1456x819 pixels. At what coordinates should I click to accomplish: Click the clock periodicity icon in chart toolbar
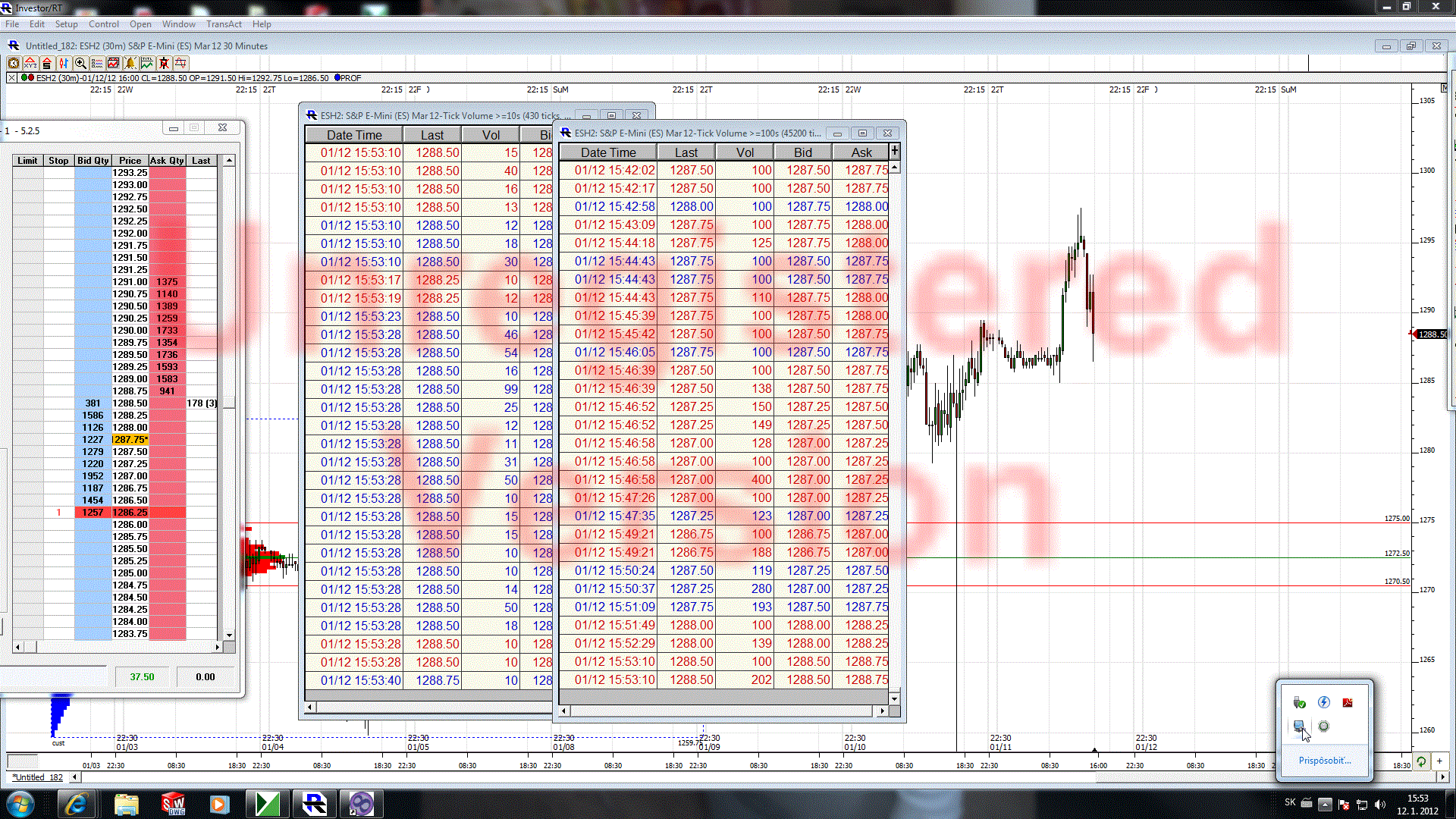14,64
